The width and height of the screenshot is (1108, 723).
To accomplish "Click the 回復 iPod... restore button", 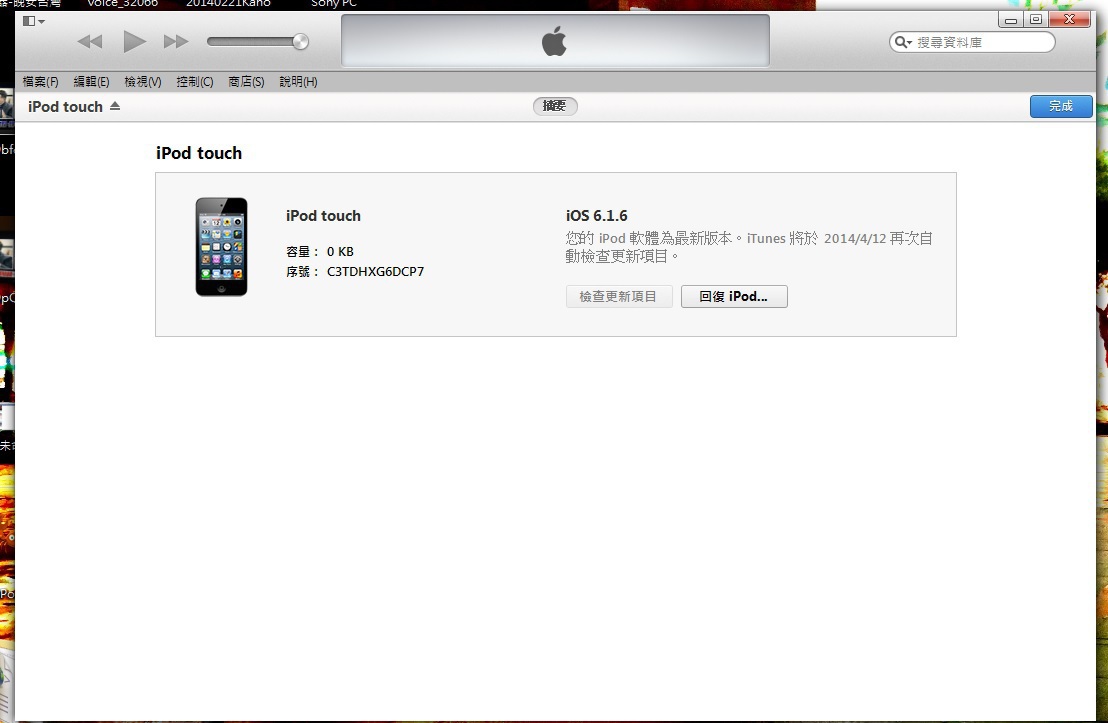I will (x=734, y=297).
